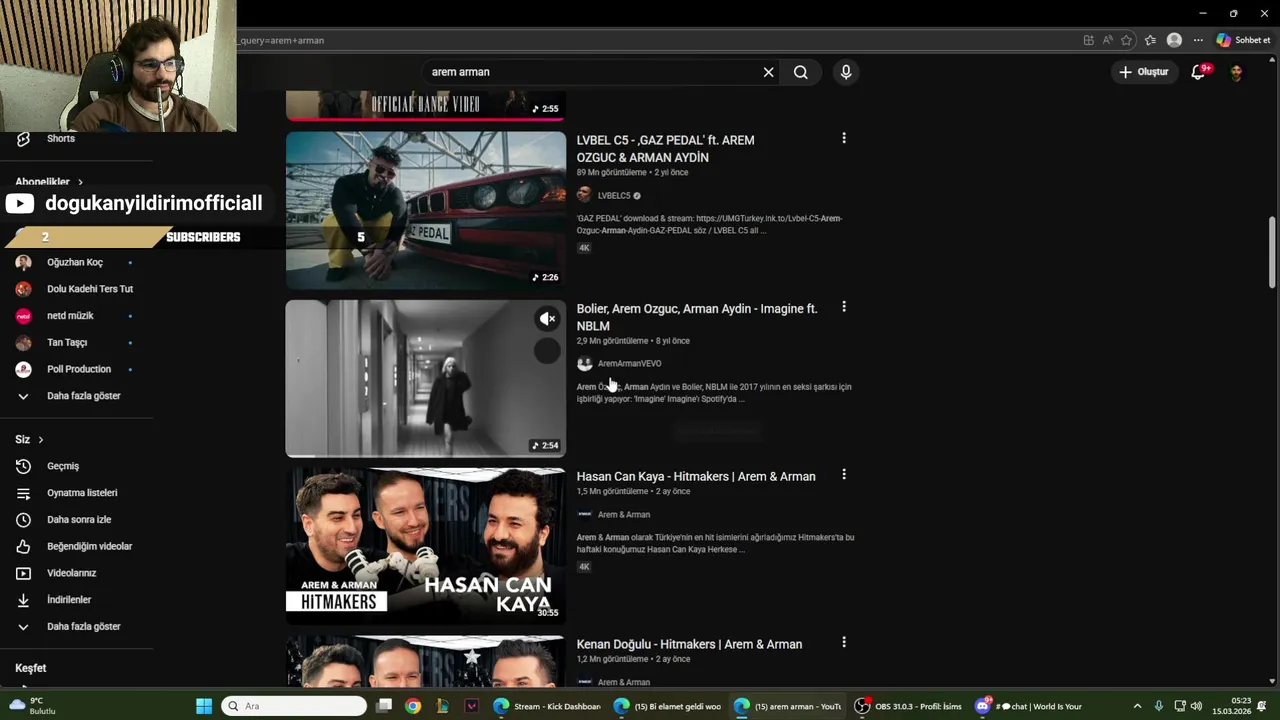Open Task View on the taskbar
Viewport: 1280px width, 720px height.
[384, 706]
